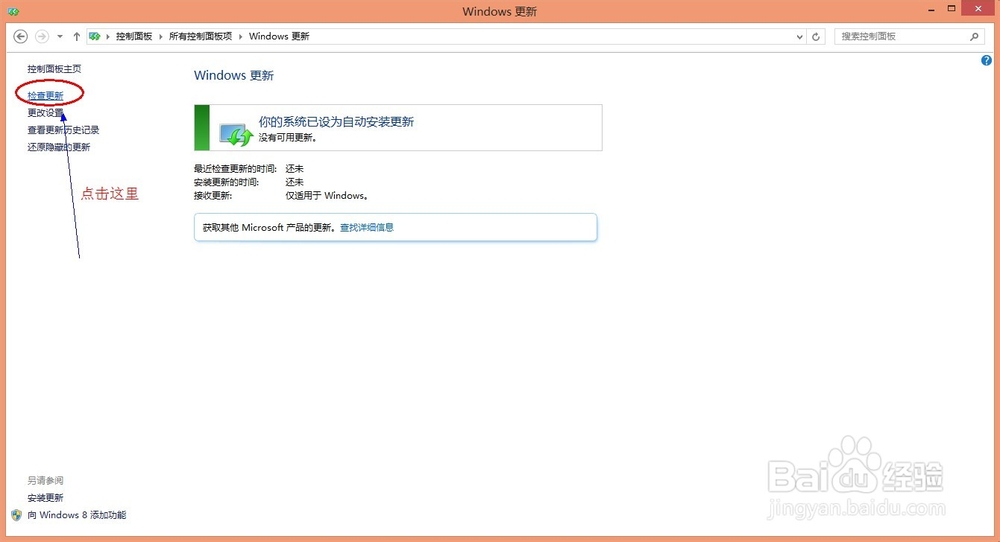Click 你的系统已设为自动安装更新 heading

(336, 122)
